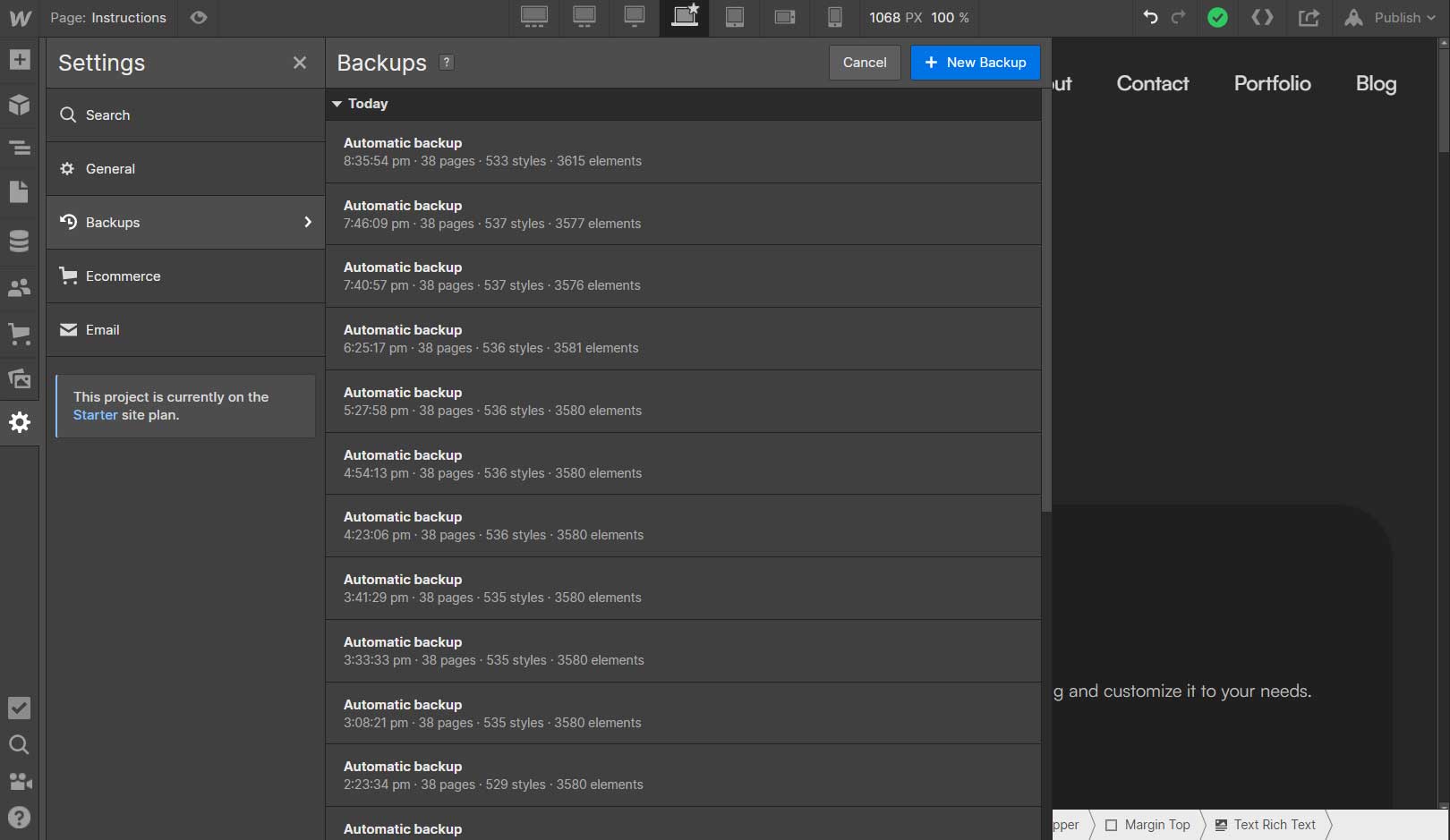
Task: Select the 6:25:17 pm automatic backup
Action: point(683,339)
